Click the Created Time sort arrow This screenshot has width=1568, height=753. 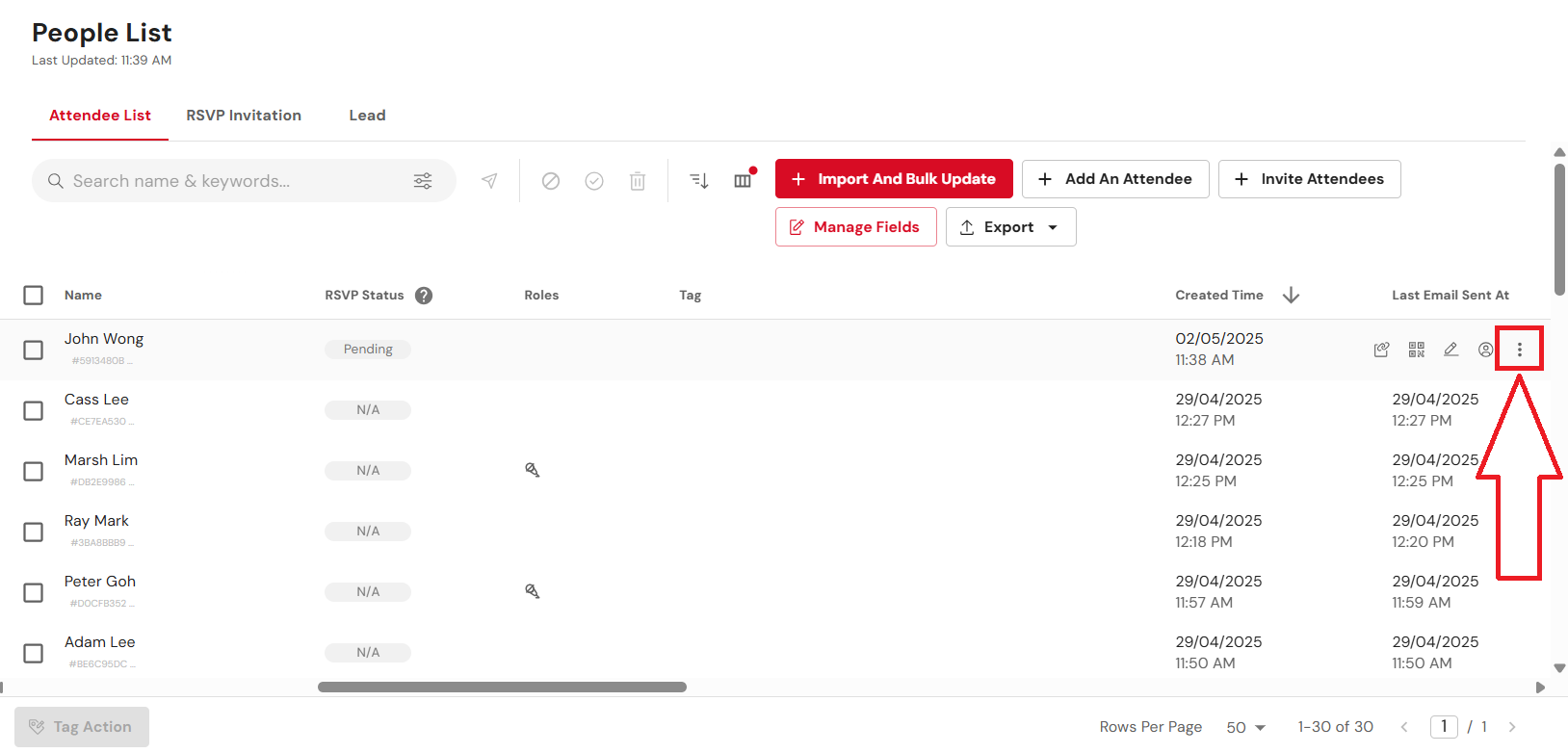point(1292,295)
